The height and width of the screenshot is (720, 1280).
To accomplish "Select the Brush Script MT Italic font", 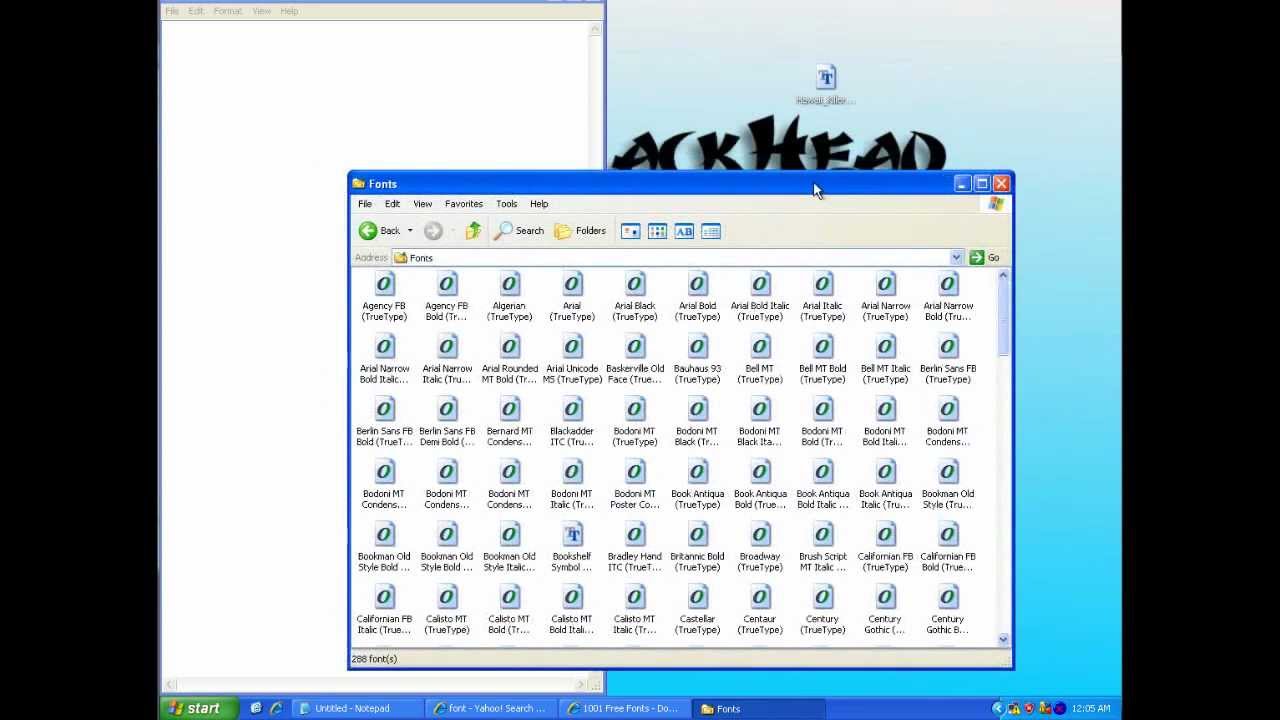I will (823, 548).
